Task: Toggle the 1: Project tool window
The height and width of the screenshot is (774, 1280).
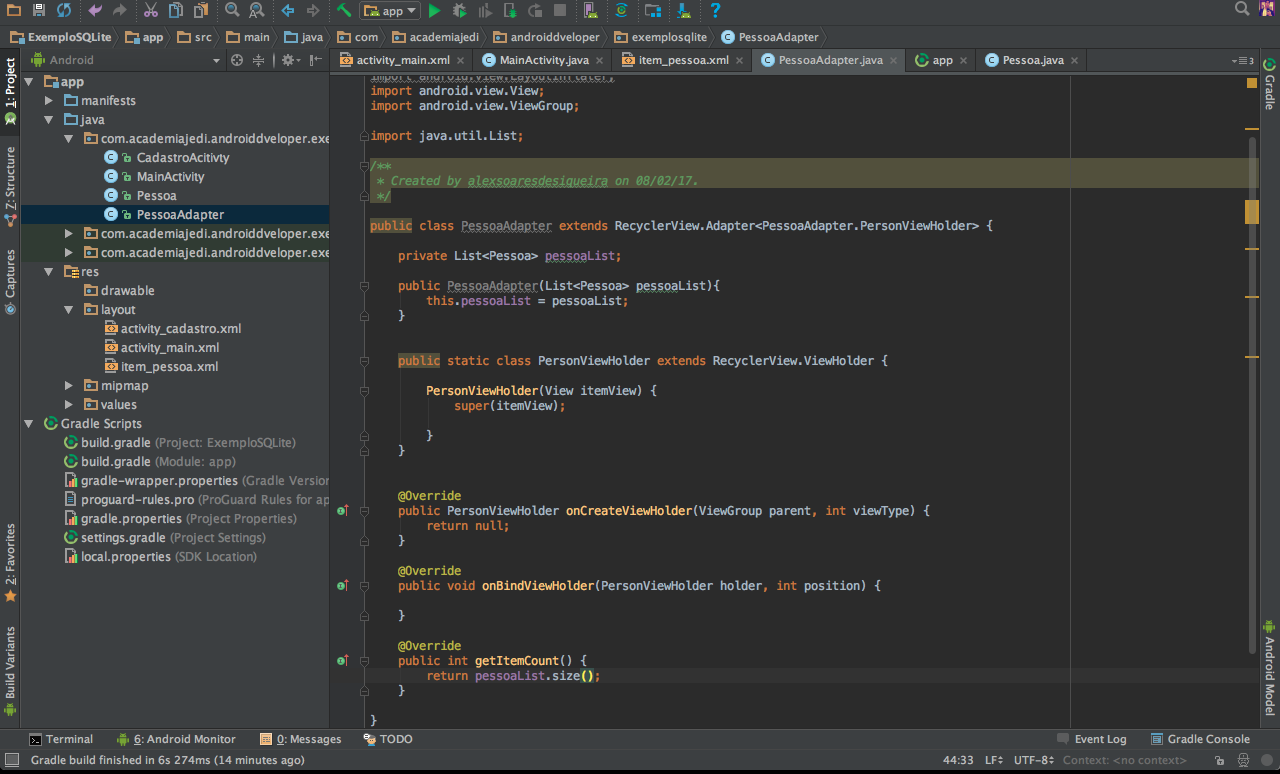Action: 10,90
